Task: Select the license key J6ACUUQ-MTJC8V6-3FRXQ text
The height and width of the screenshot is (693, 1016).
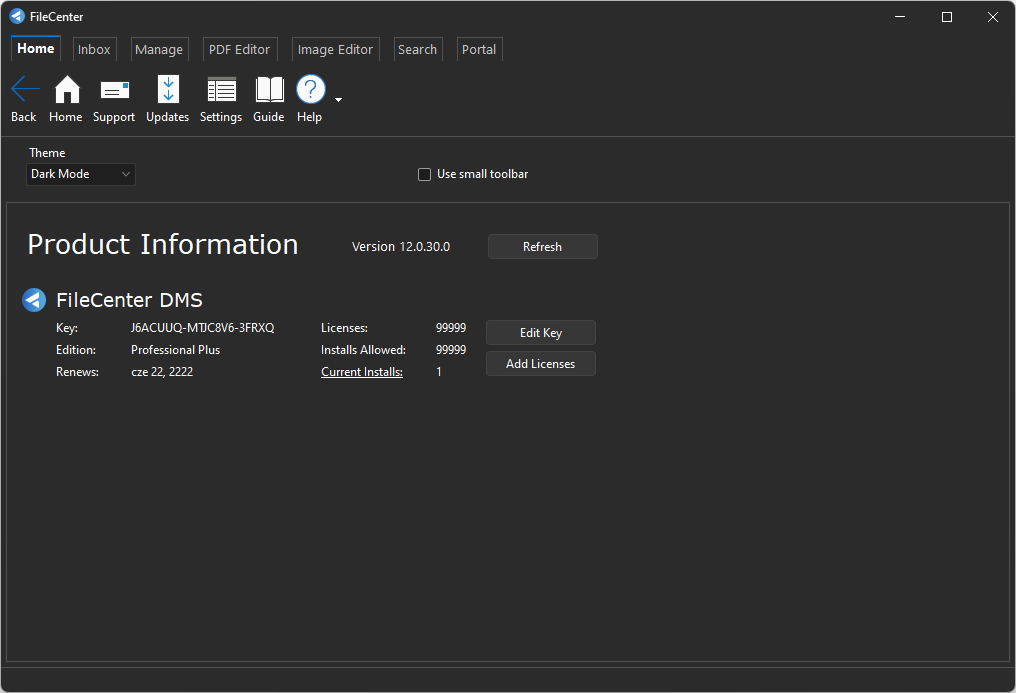Action: 202,328
